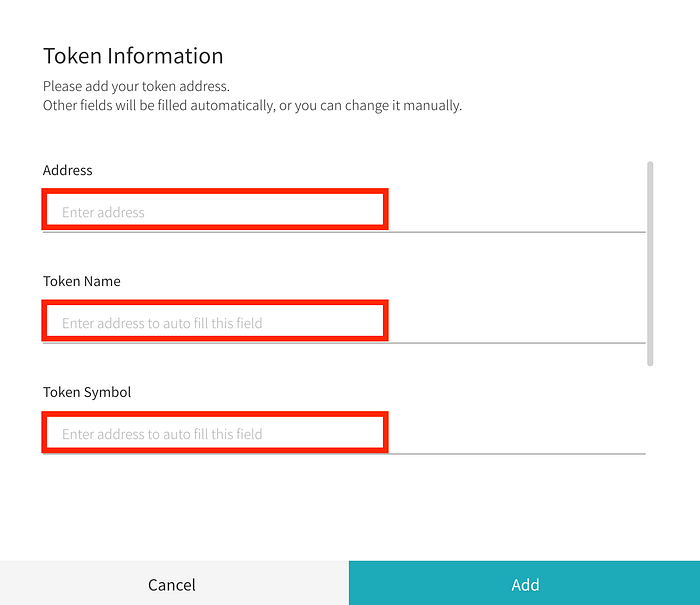This screenshot has height=605, width=700.
Task: Confirm with the teal Add button
Action: [x=524, y=583]
